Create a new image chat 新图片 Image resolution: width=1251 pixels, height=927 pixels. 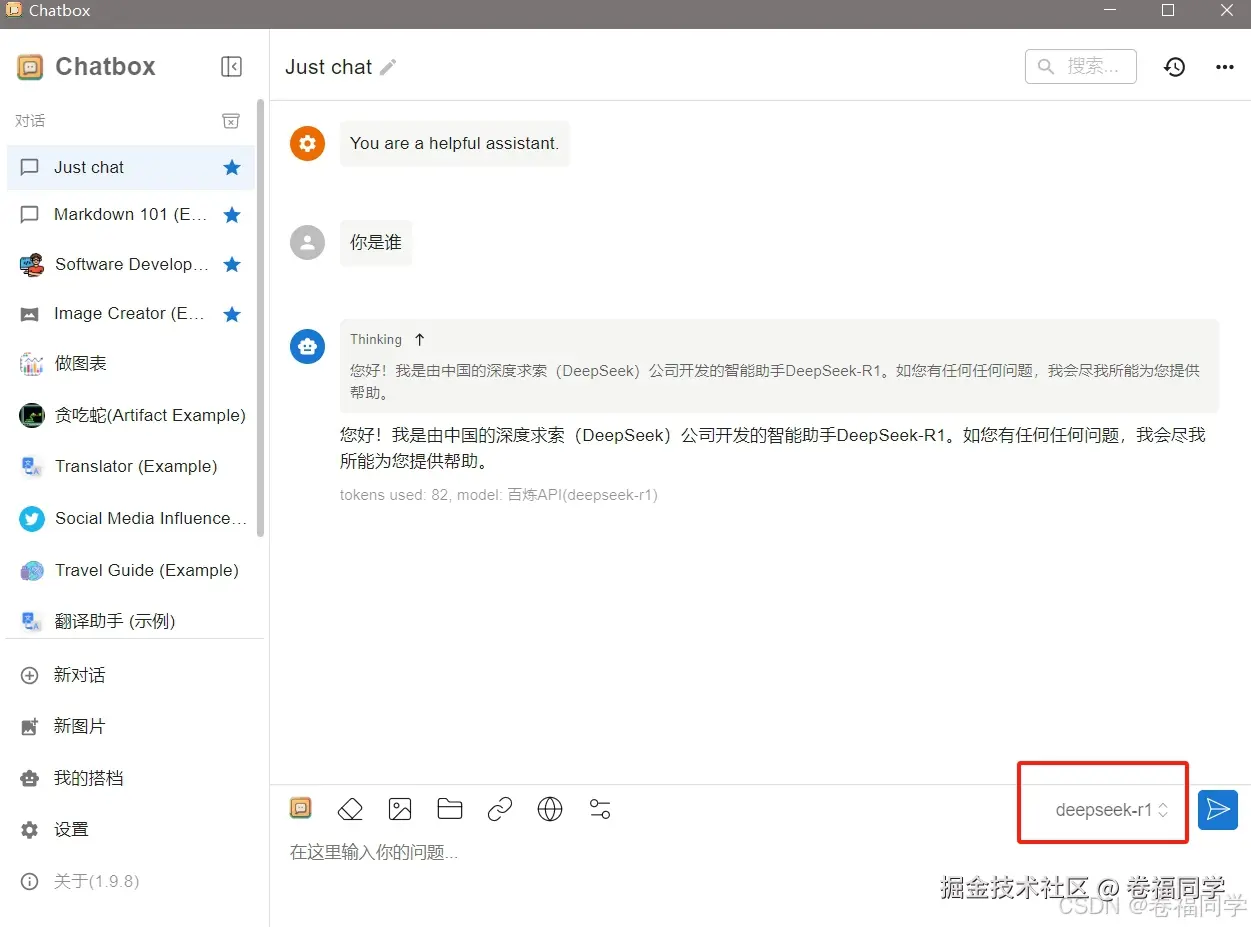pyautogui.click(x=131, y=727)
